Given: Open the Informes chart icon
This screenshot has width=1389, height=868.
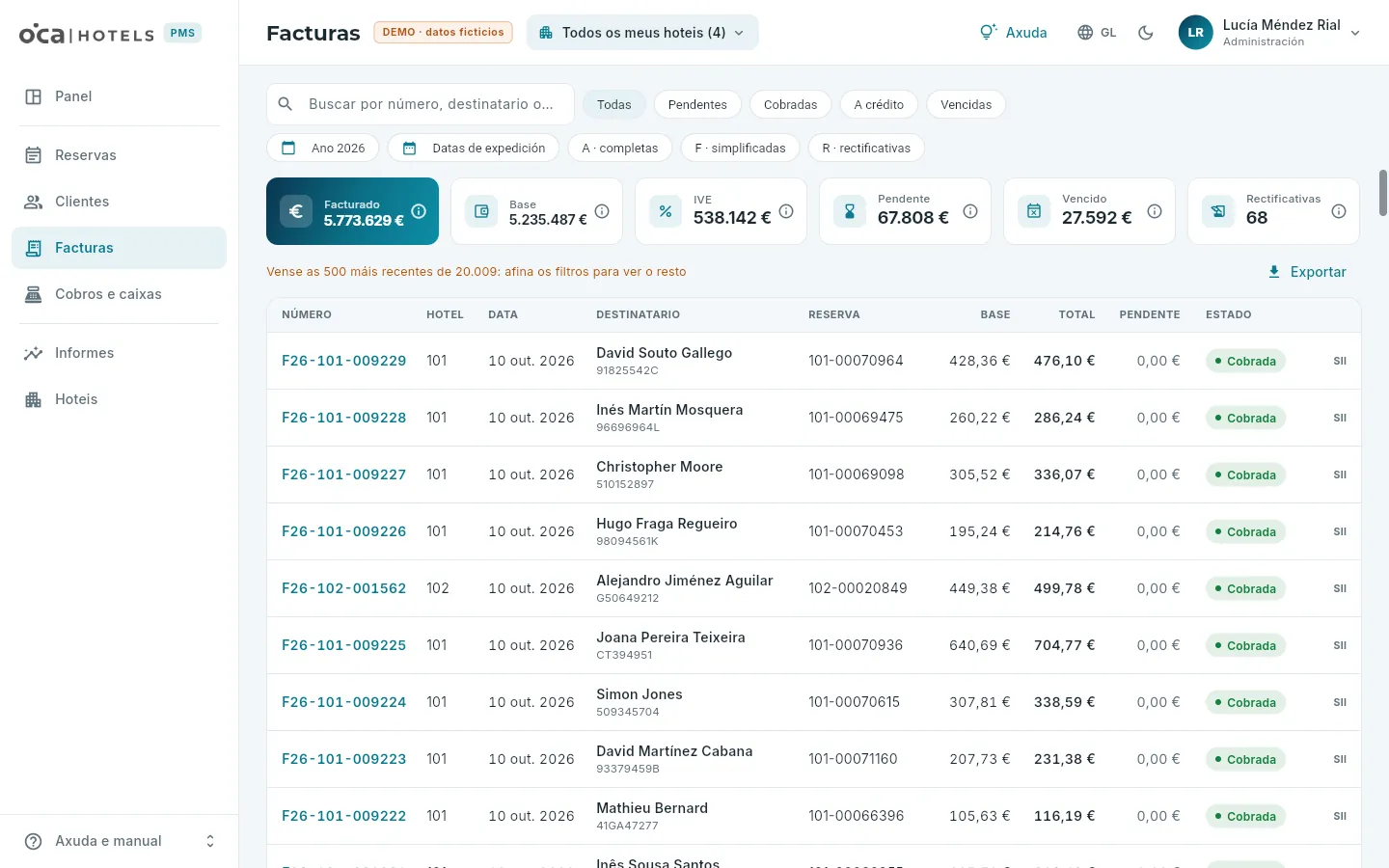Looking at the screenshot, I should [33, 353].
